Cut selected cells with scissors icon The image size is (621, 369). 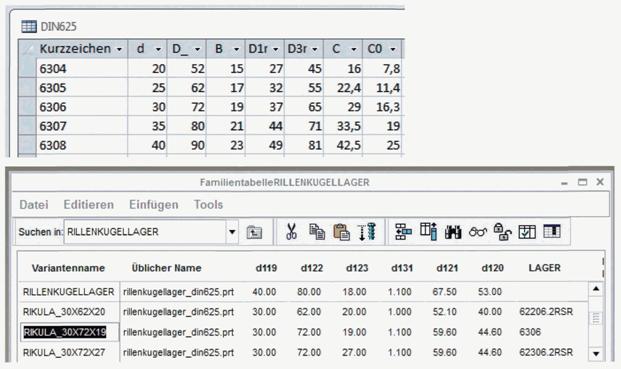point(291,232)
